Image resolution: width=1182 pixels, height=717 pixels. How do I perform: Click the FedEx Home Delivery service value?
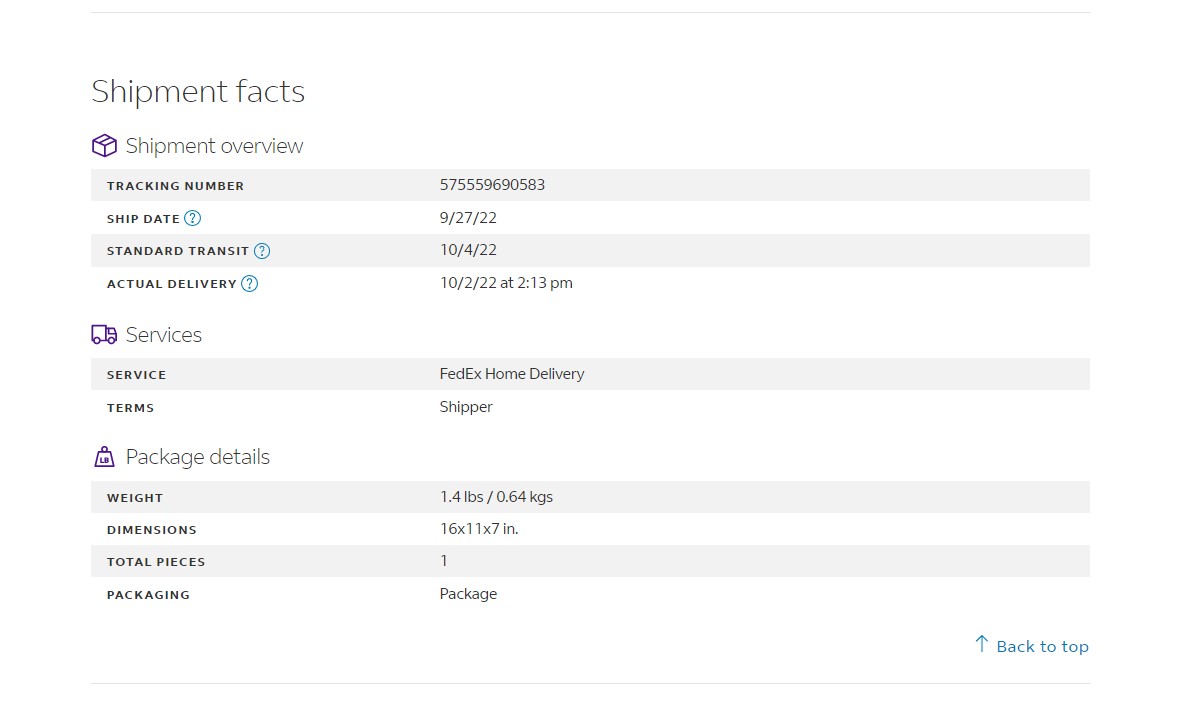tap(512, 374)
